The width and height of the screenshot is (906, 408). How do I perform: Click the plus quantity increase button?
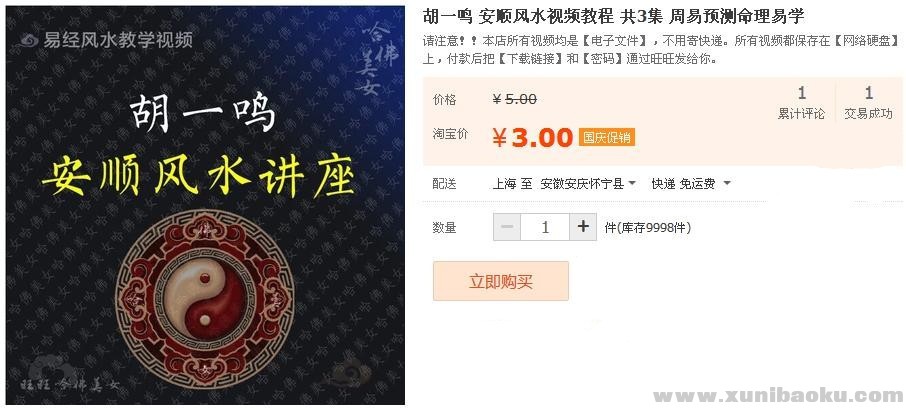(x=583, y=227)
